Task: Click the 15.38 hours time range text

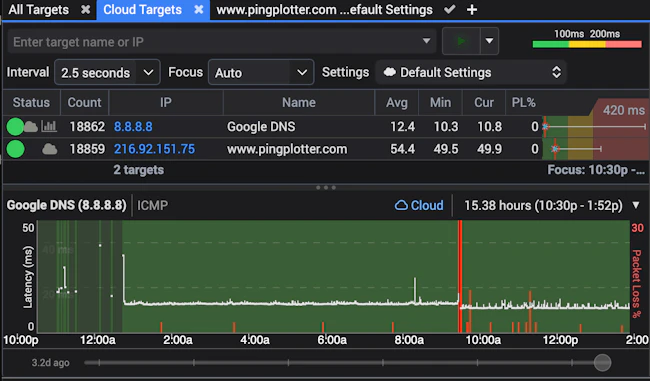Action: point(543,205)
